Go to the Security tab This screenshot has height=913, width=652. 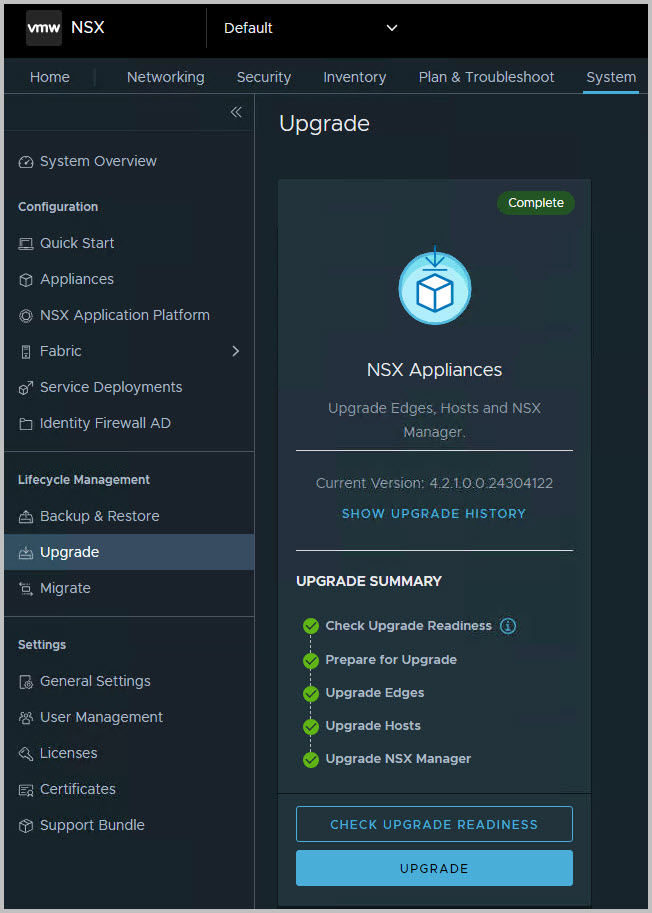[264, 77]
